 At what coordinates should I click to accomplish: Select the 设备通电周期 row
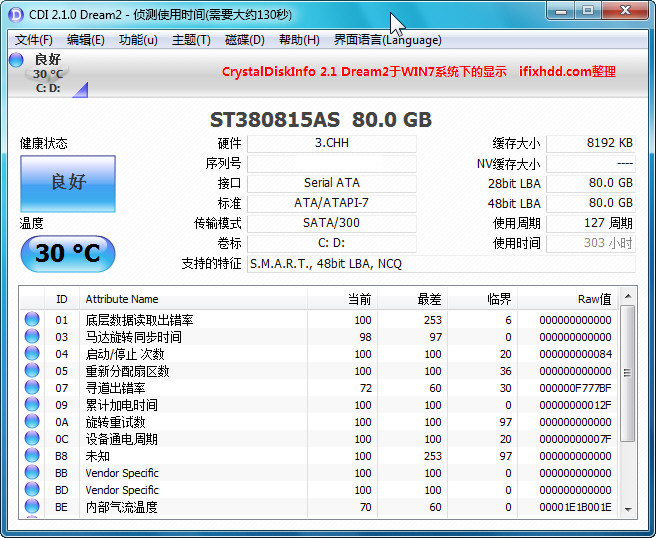pyautogui.click(x=319, y=439)
